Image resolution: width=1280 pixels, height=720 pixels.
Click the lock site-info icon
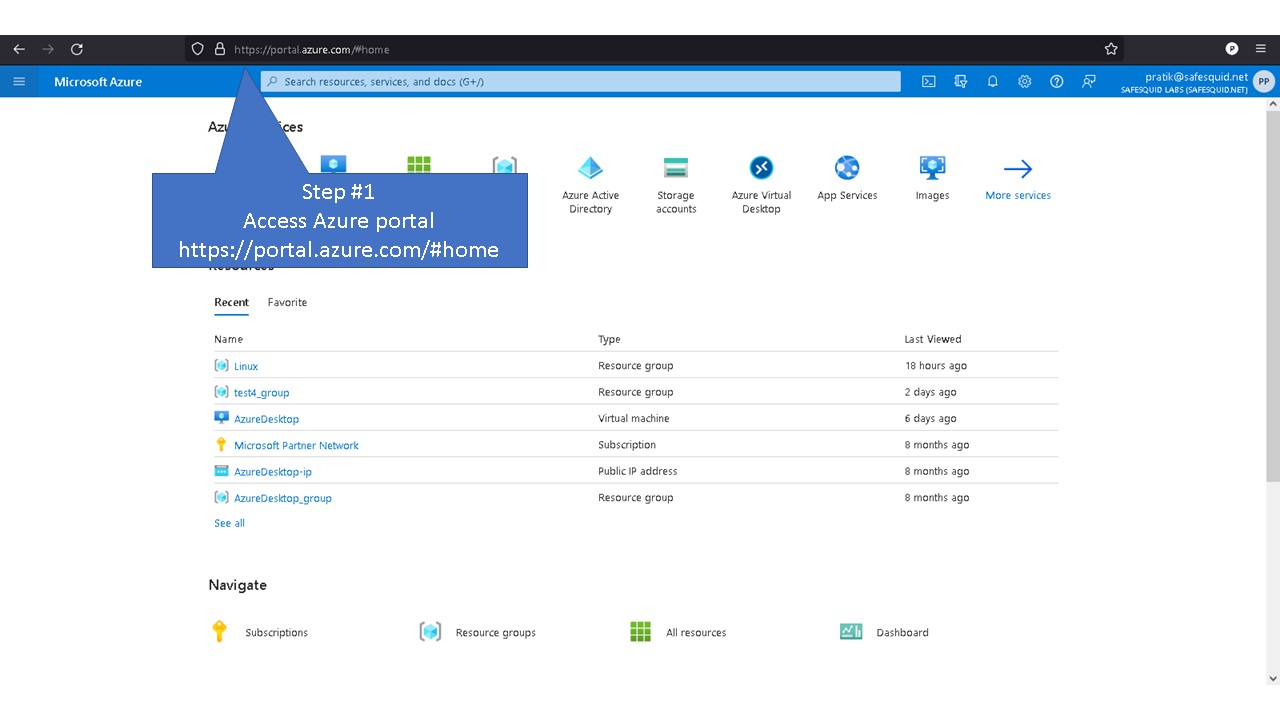pyautogui.click(x=220, y=49)
